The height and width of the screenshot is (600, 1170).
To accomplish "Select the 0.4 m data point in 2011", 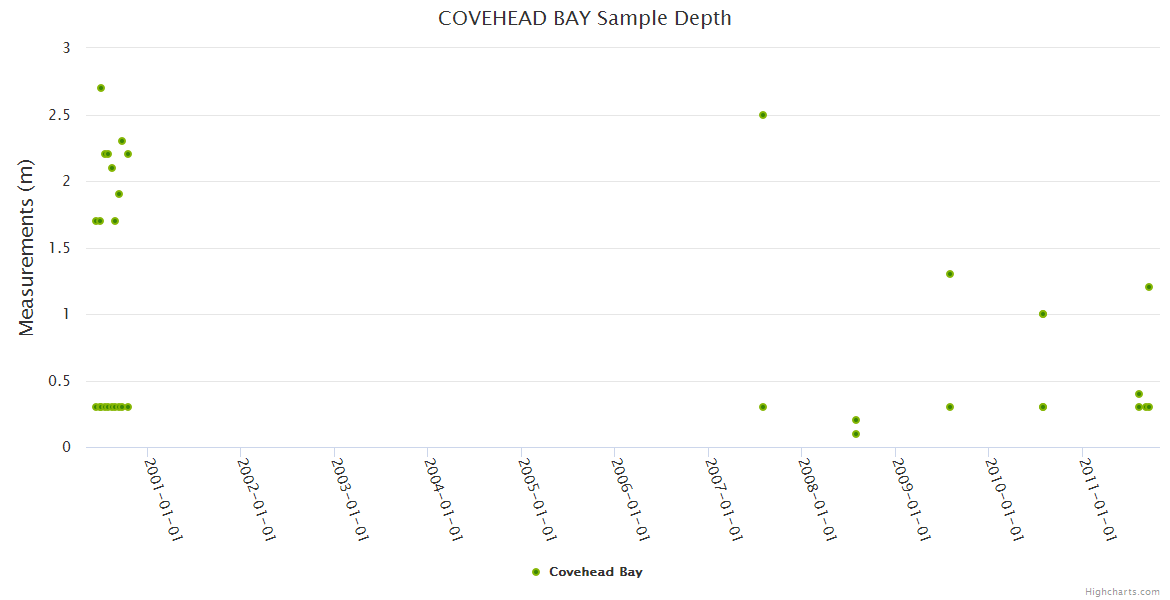I will [1139, 394].
